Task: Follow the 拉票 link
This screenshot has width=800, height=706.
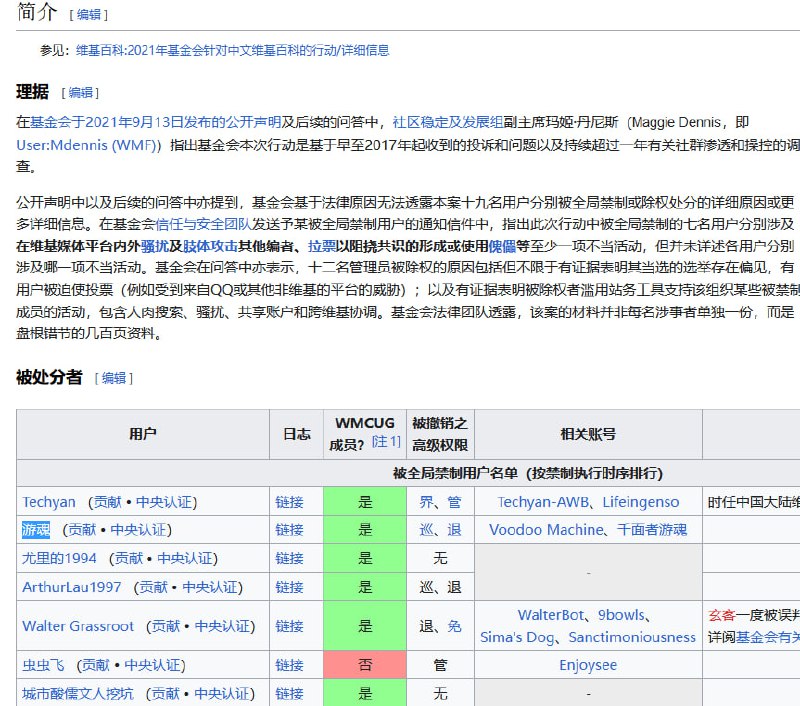Action: (x=321, y=246)
